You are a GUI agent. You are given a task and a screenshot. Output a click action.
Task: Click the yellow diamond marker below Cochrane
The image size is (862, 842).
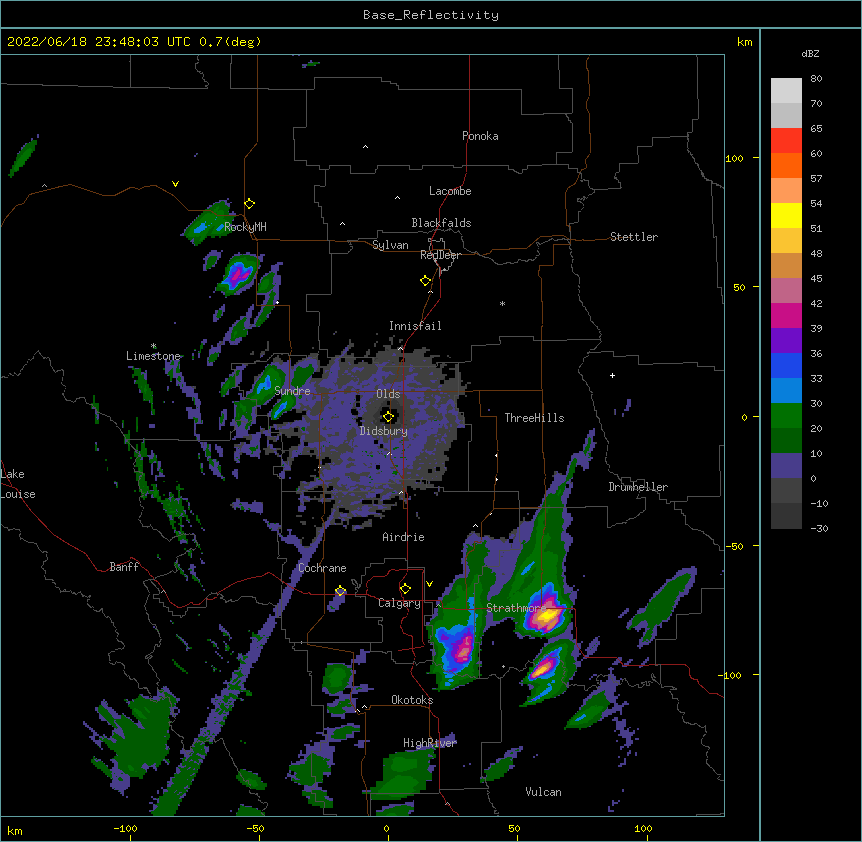(x=340, y=591)
